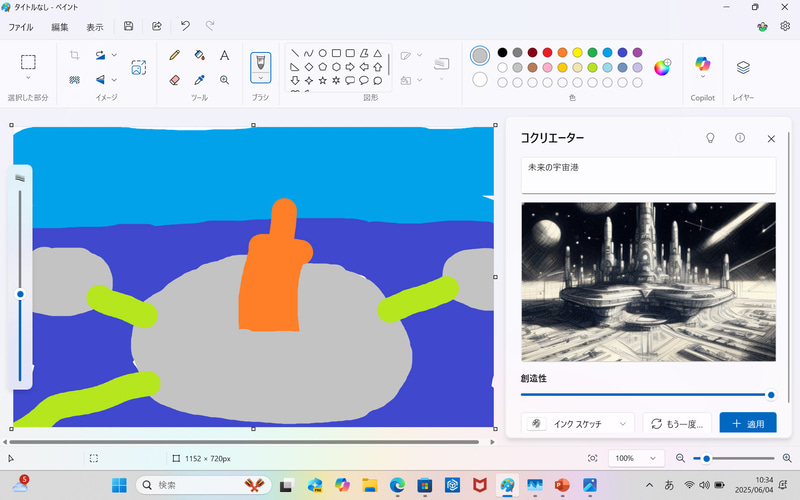800x500 pixels.
Task: Click the lightbulb icon in Cocreator panel
Action: click(x=710, y=138)
